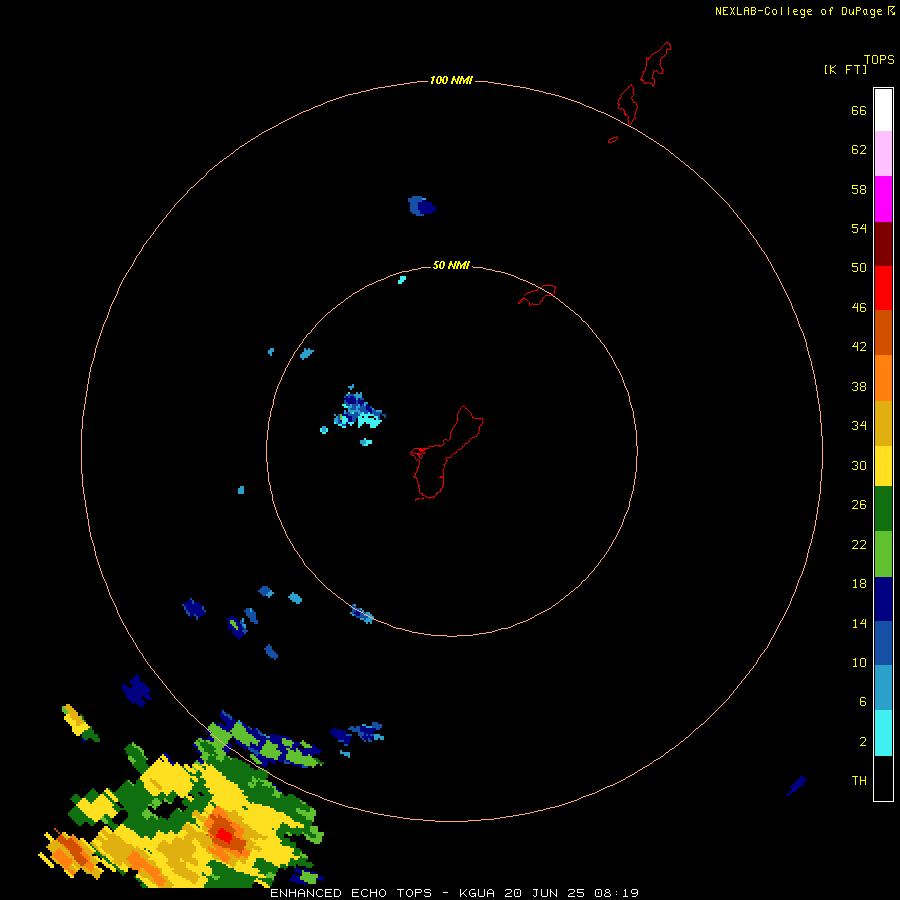Click the 54 value on the scale
The height and width of the screenshot is (900, 900).
(x=859, y=228)
